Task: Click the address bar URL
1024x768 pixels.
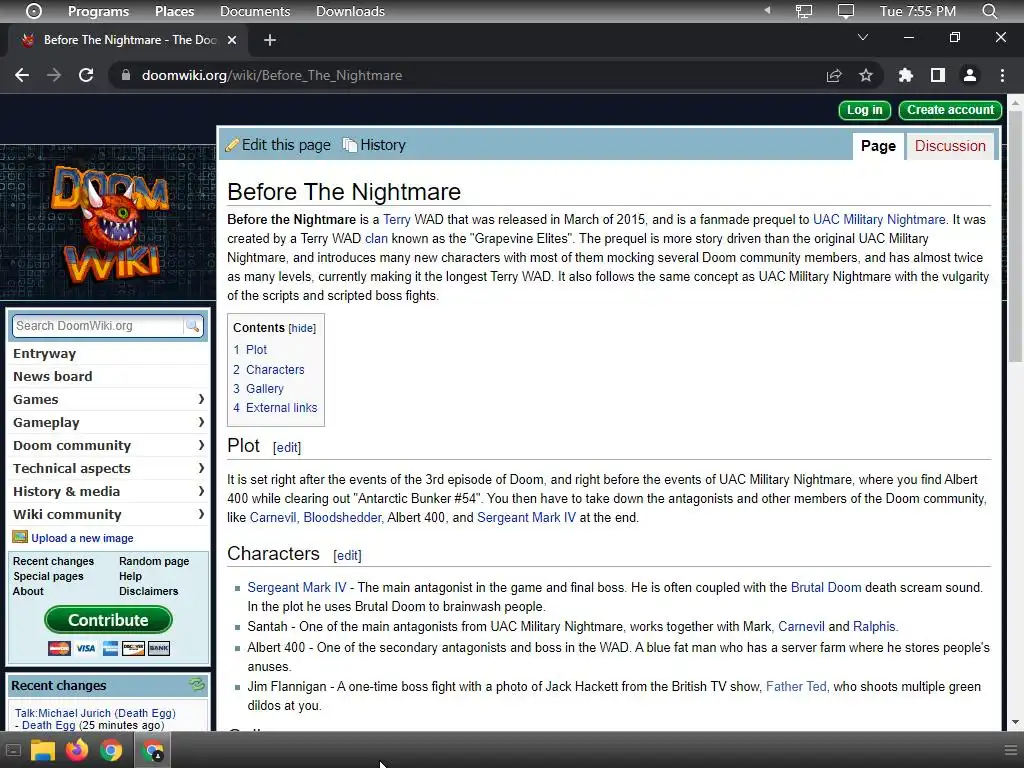Action: pyautogui.click(x=272, y=75)
